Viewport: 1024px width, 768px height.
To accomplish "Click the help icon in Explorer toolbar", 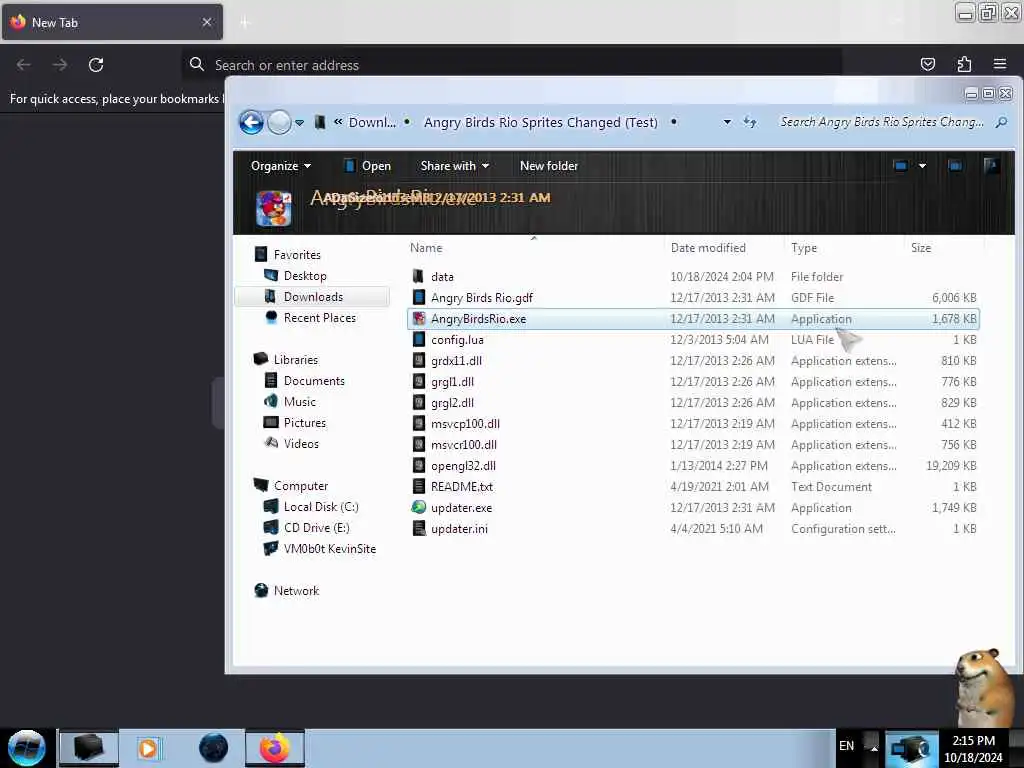I will click(991, 166).
